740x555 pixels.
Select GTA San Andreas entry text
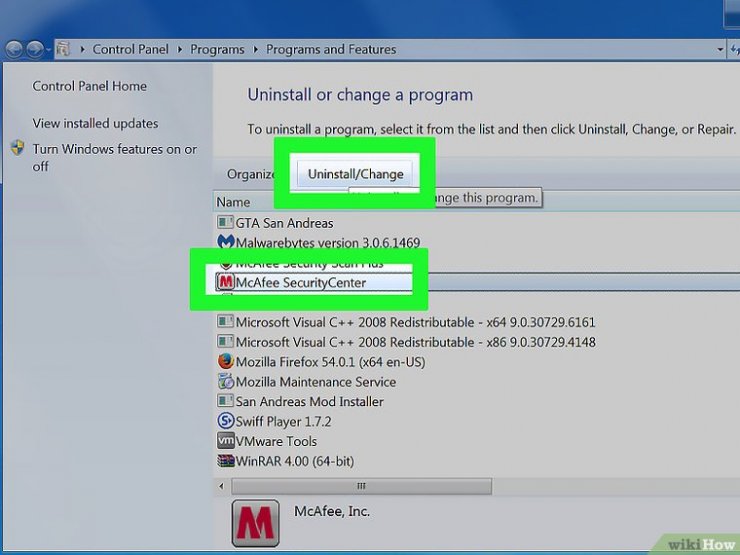point(284,223)
